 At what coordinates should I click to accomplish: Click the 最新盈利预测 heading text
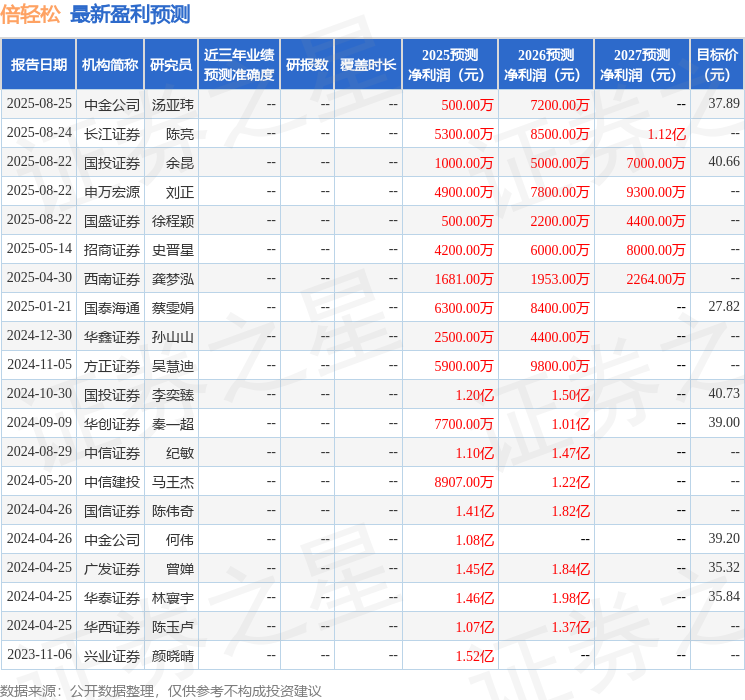(130, 14)
